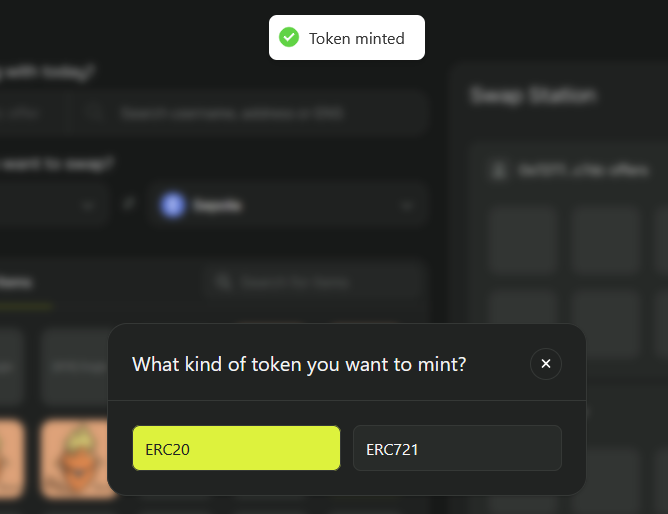
Task: Click the swap direction arrows icon
Action: pos(129,206)
